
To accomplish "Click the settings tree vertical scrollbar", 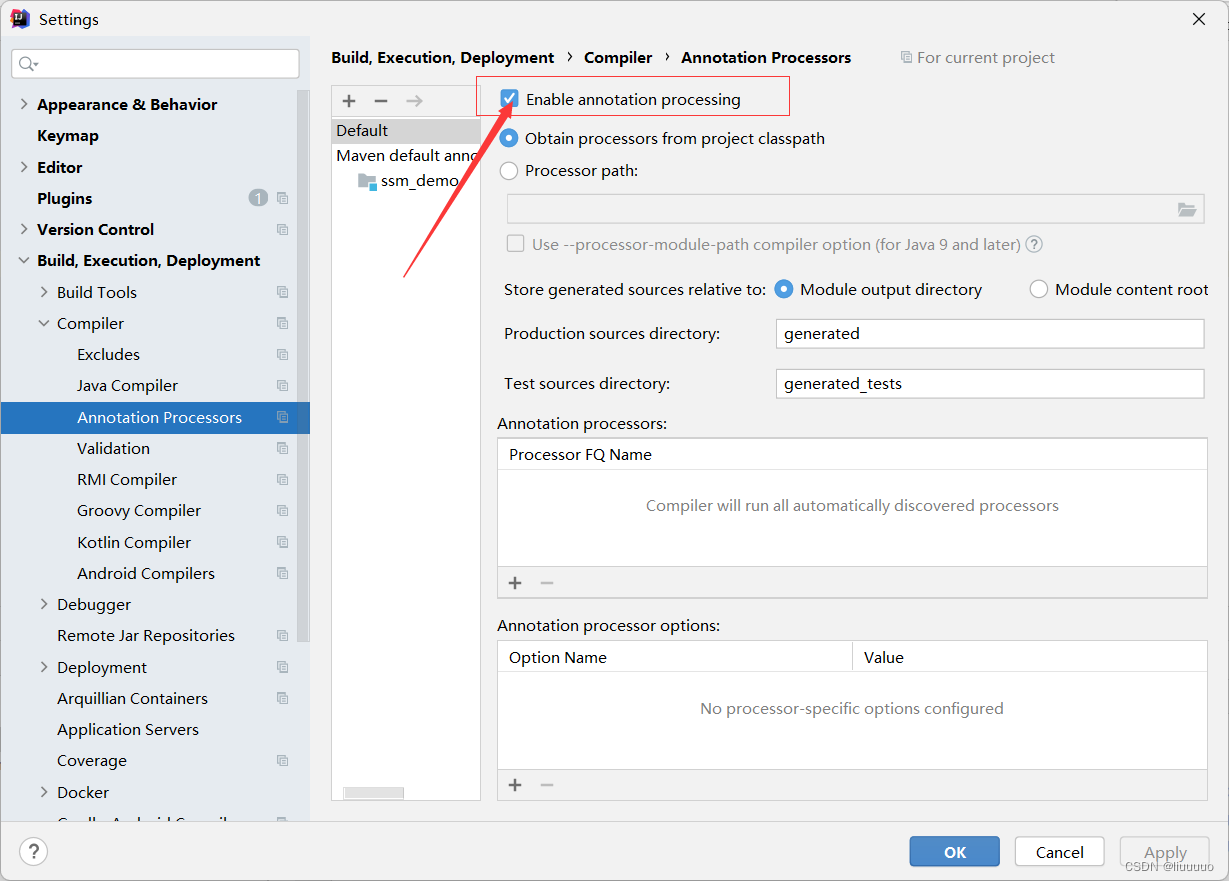I will (303, 365).
